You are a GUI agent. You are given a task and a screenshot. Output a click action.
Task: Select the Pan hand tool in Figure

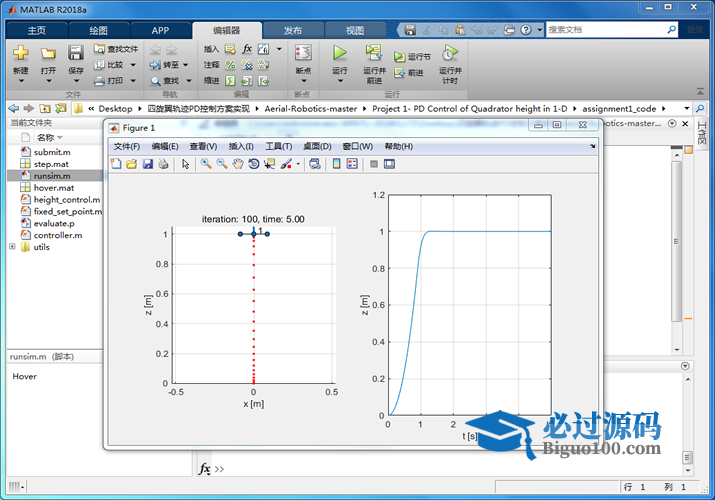pyautogui.click(x=238, y=164)
